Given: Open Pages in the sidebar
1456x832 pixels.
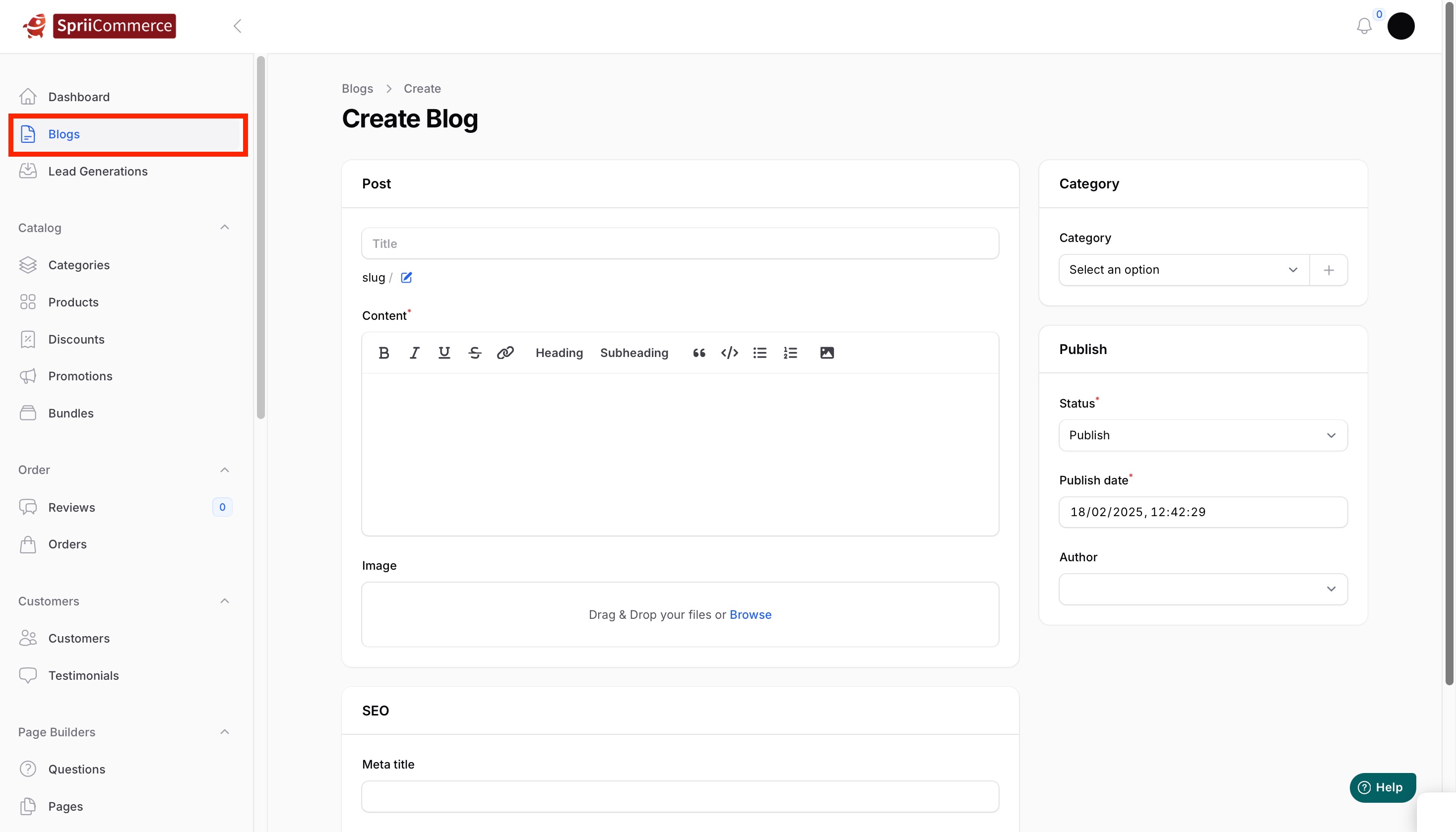Looking at the screenshot, I should tap(127, 806).
